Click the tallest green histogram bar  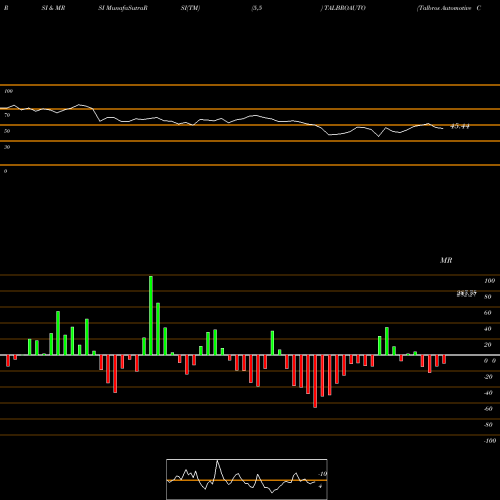click(x=151, y=315)
